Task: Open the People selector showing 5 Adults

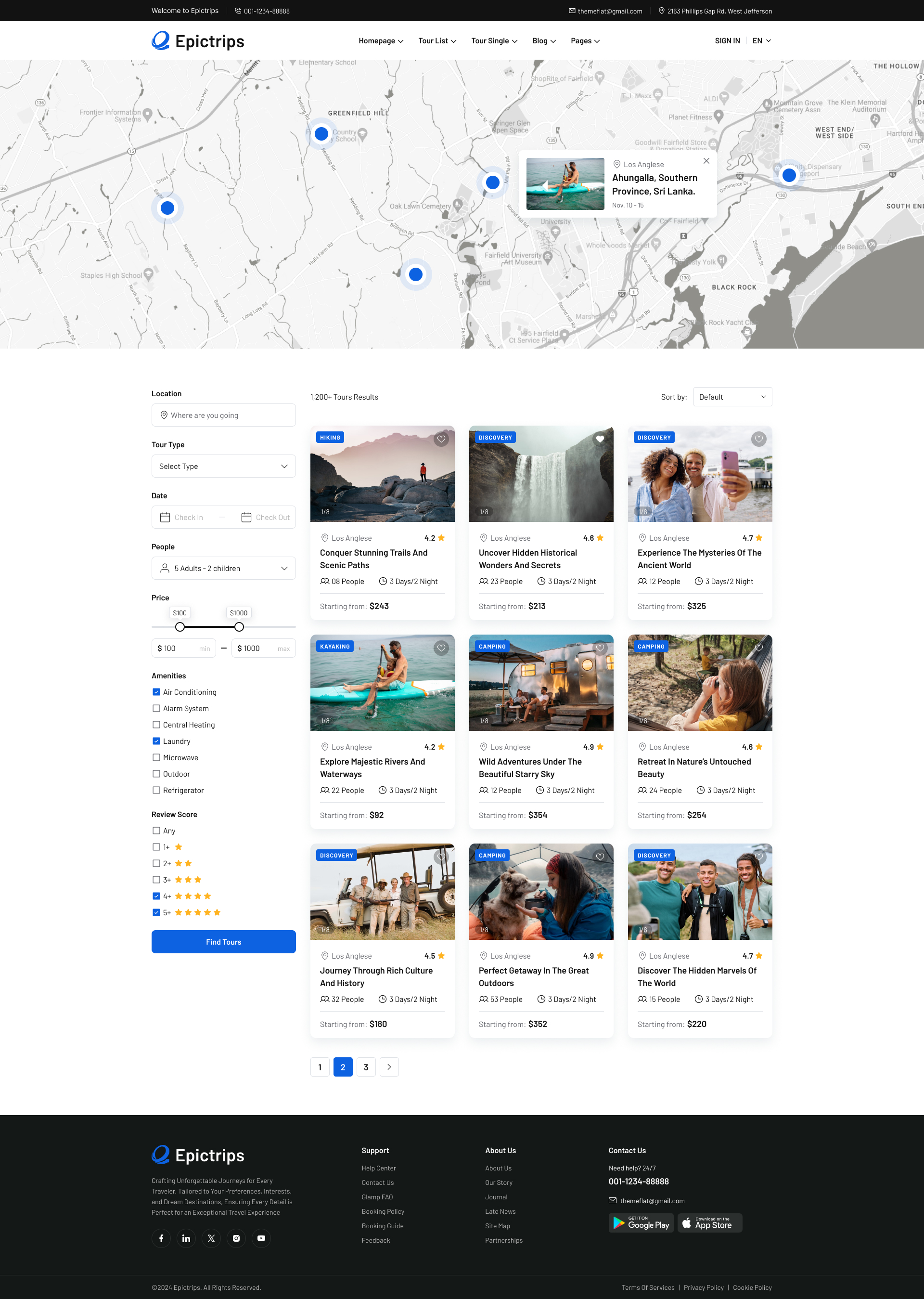Action: click(x=223, y=568)
